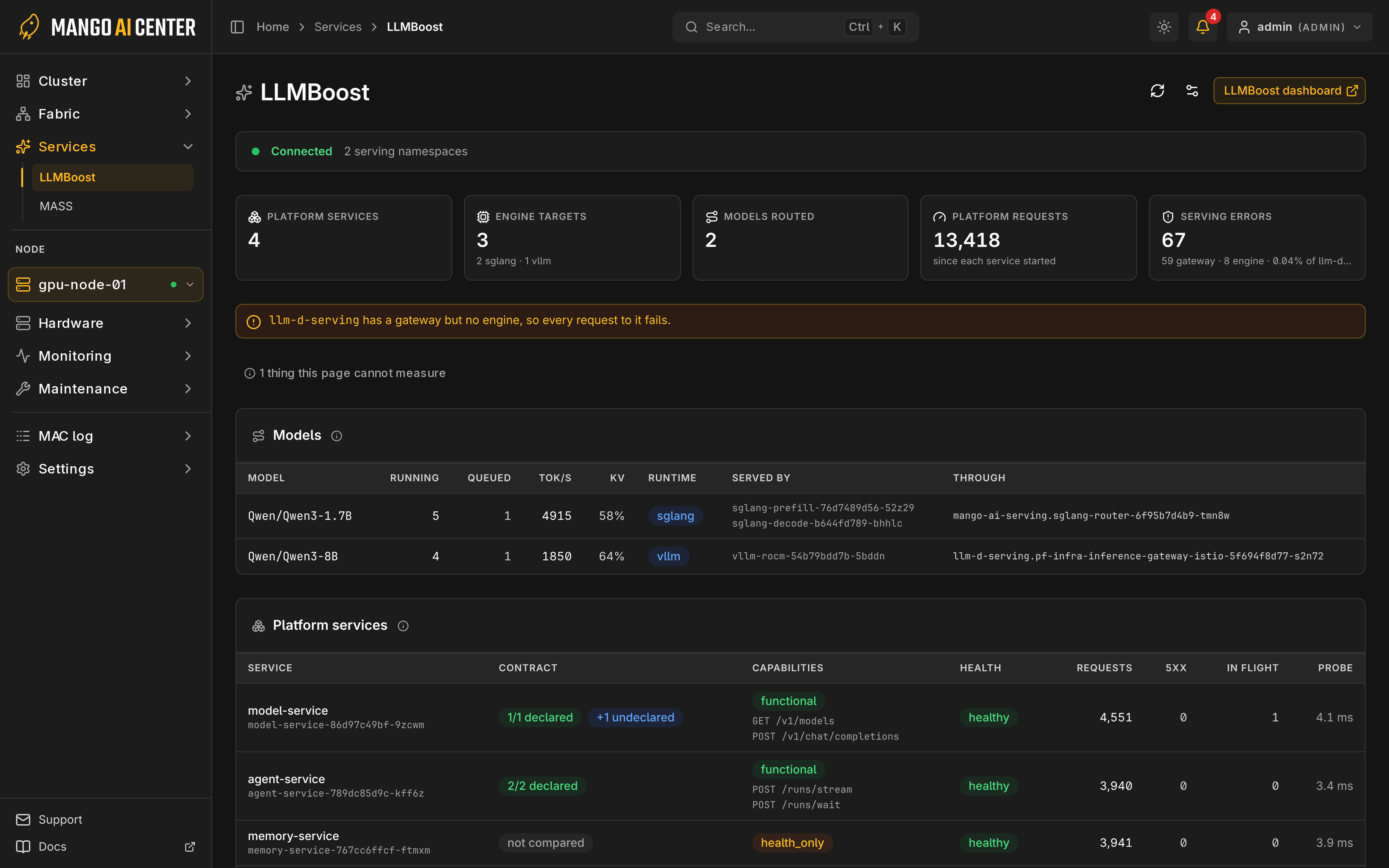Open the Docs external link icon
The image size is (1389, 868).
190,847
